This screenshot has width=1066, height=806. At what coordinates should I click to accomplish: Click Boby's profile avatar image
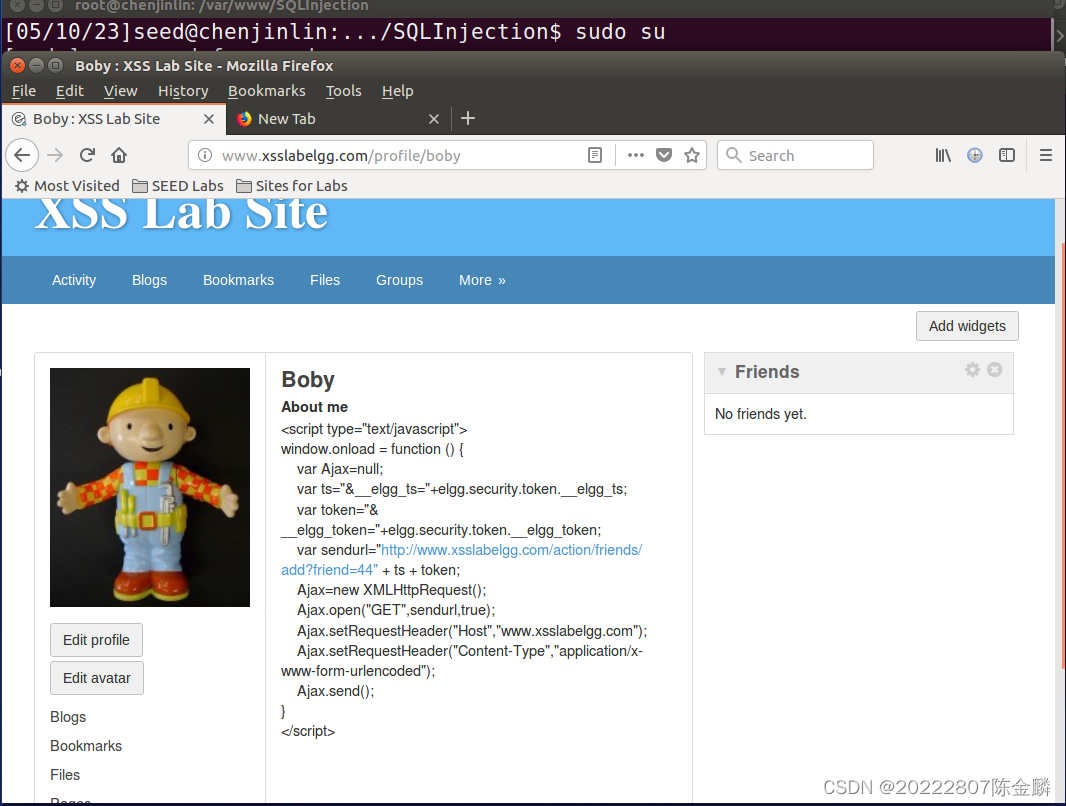(150, 487)
